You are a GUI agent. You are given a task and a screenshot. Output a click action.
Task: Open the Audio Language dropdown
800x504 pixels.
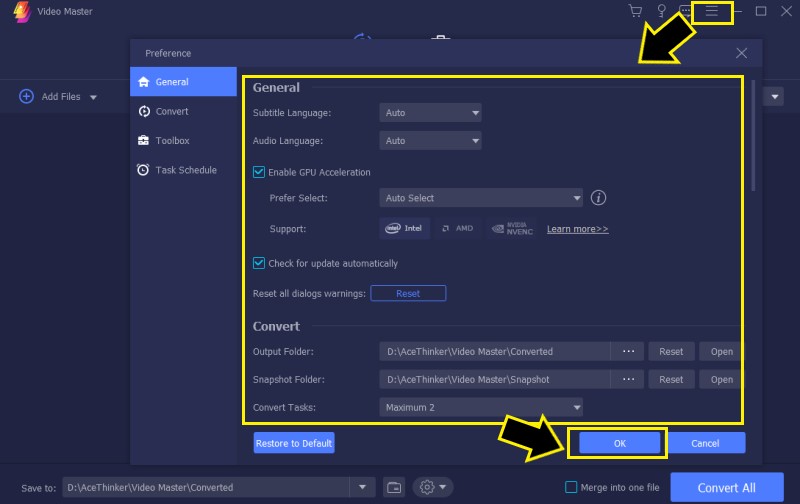[430, 141]
